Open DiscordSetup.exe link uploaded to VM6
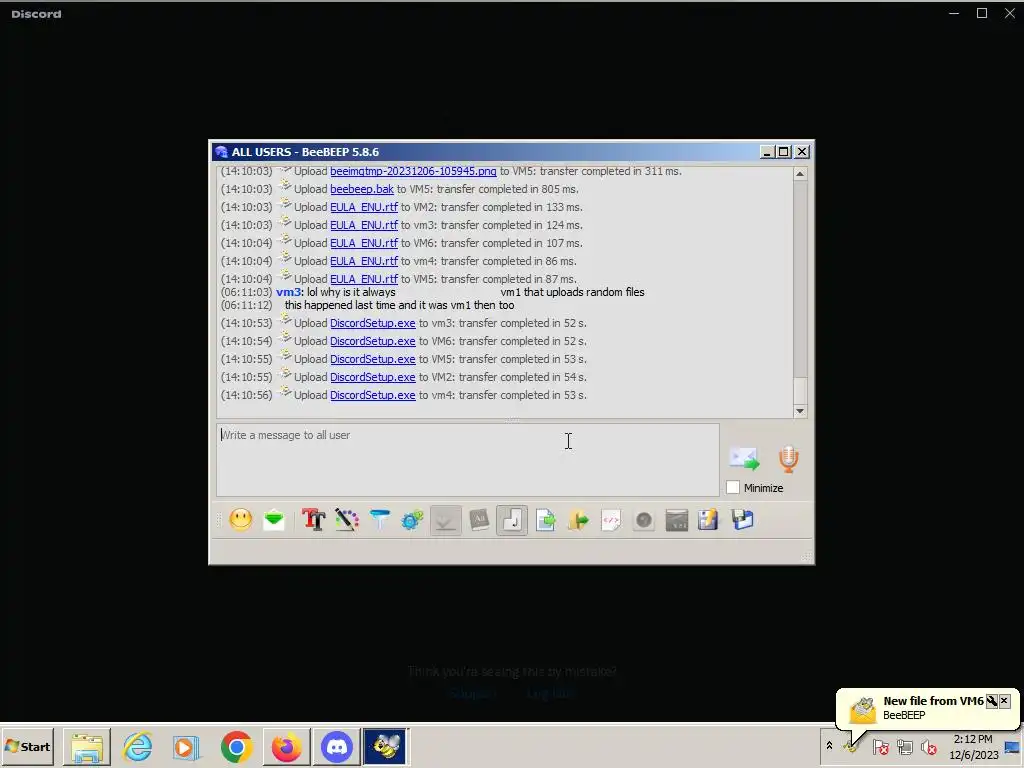The image size is (1024, 768). (x=372, y=341)
